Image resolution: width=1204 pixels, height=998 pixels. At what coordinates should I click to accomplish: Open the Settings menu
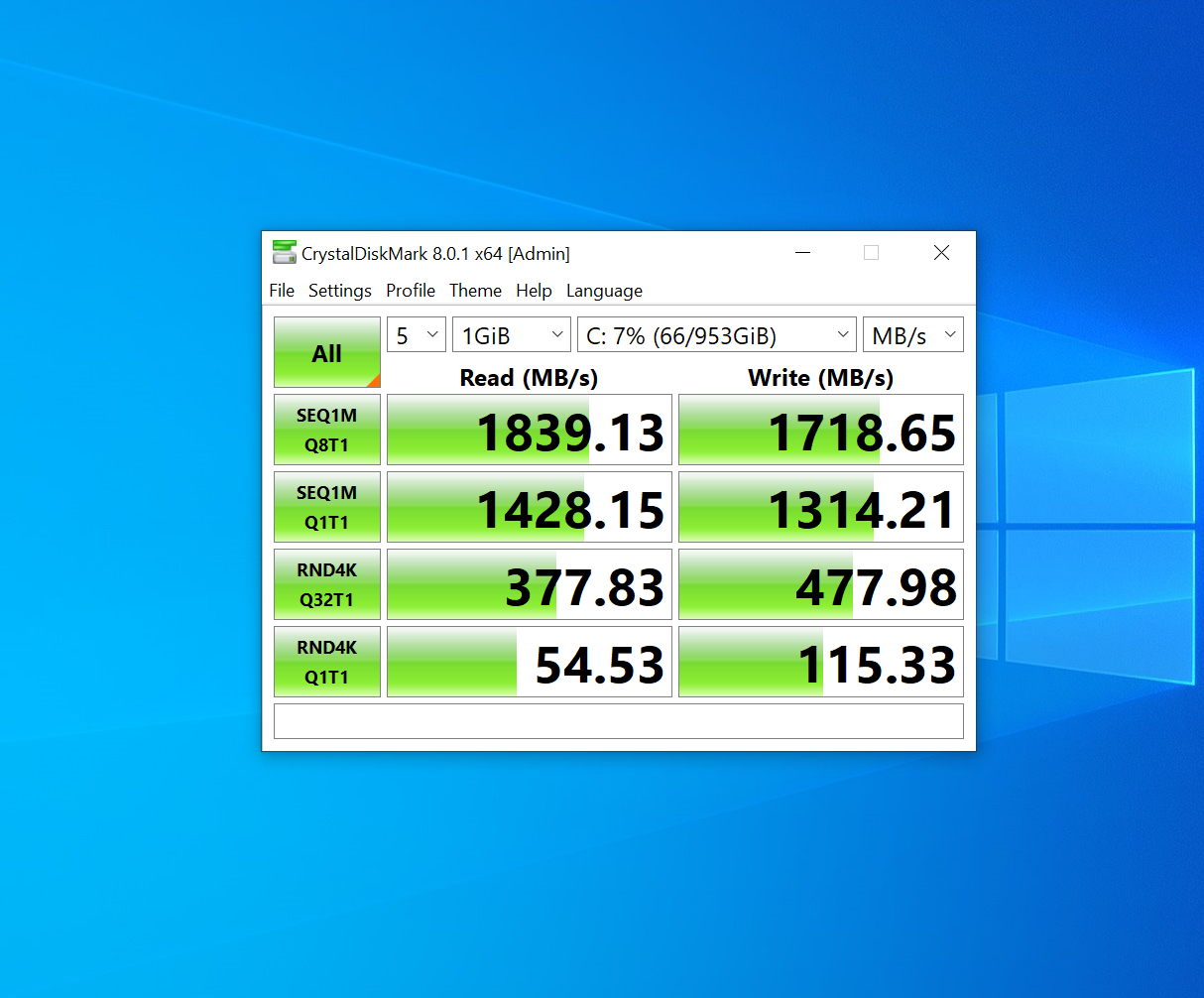(340, 291)
